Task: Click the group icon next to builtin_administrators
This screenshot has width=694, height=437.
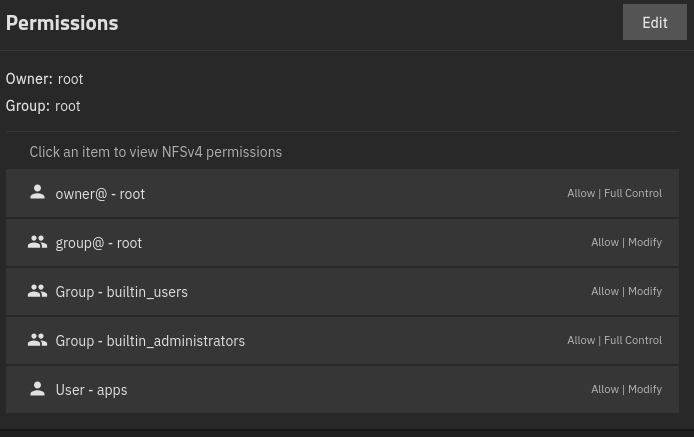Action: [x=38, y=340]
